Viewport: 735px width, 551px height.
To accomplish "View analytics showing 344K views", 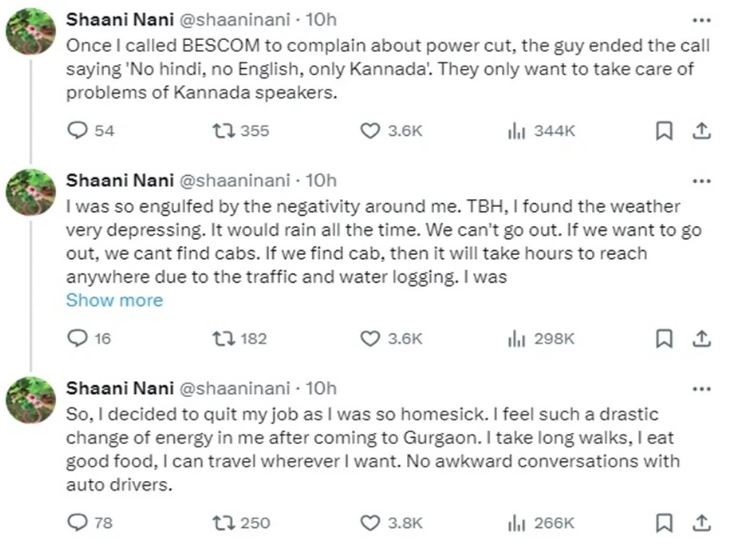I will (x=517, y=130).
